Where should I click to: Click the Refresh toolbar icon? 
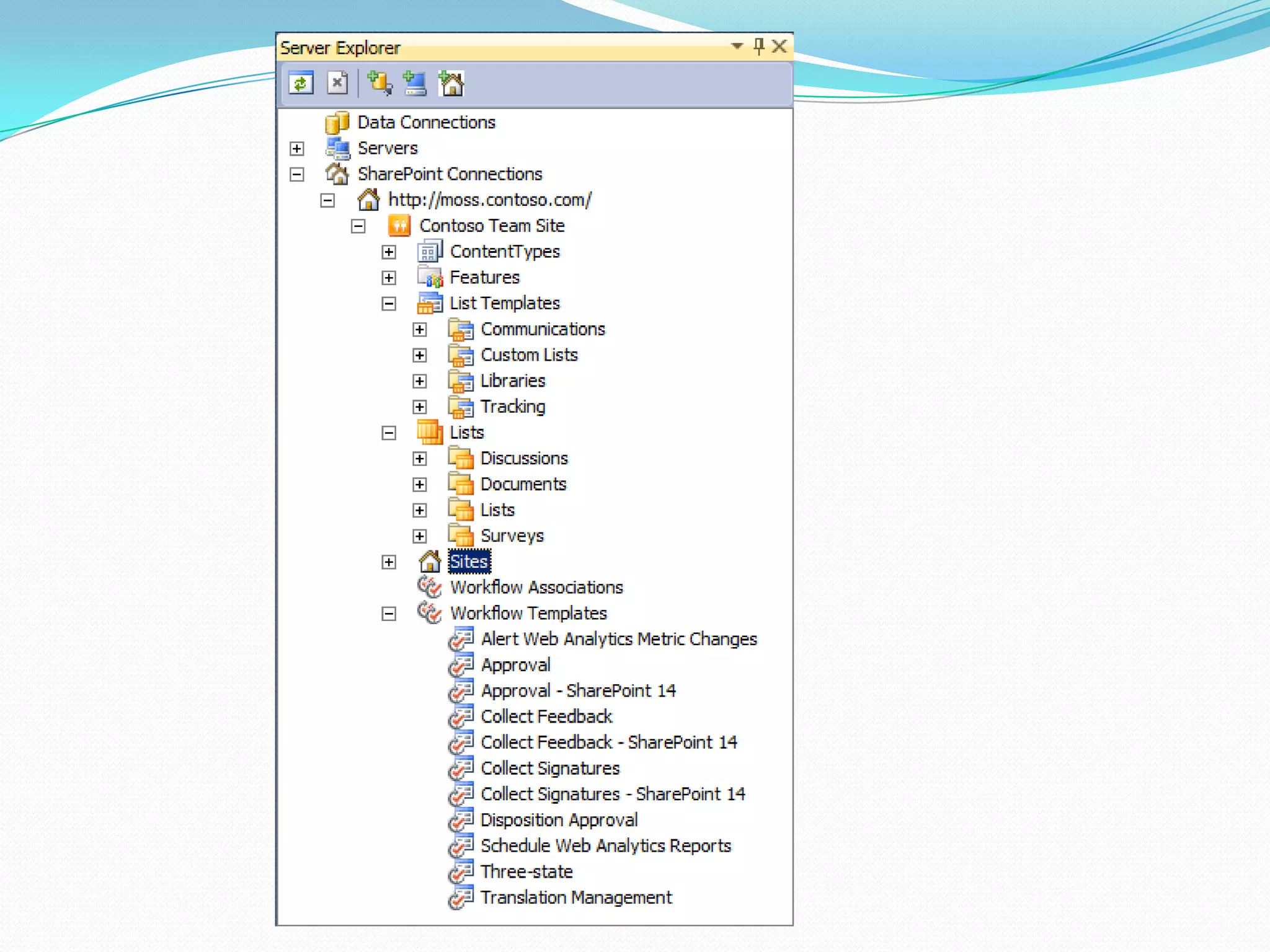pos(301,84)
